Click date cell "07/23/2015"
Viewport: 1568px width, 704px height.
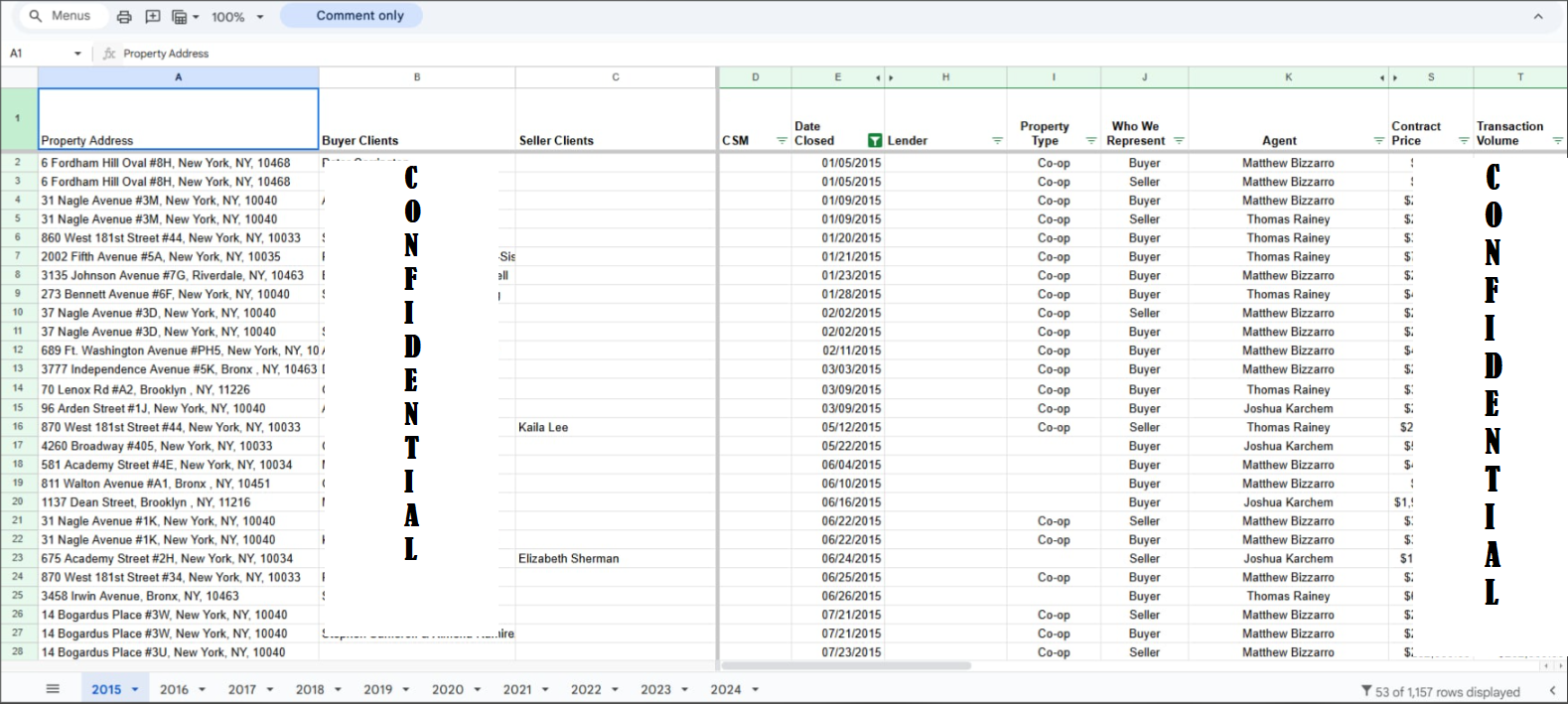pyautogui.click(x=851, y=652)
